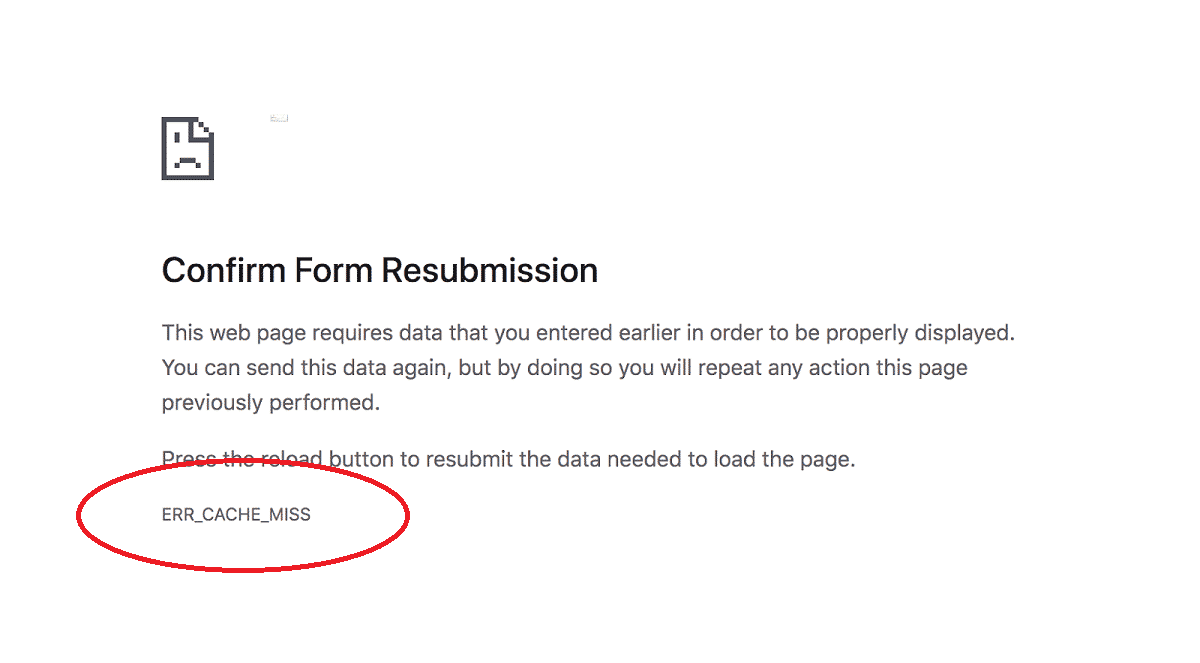Viewport: 1200px width, 663px height.
Task: Click the "Press the reload button" instruction line
Action: 508,460
